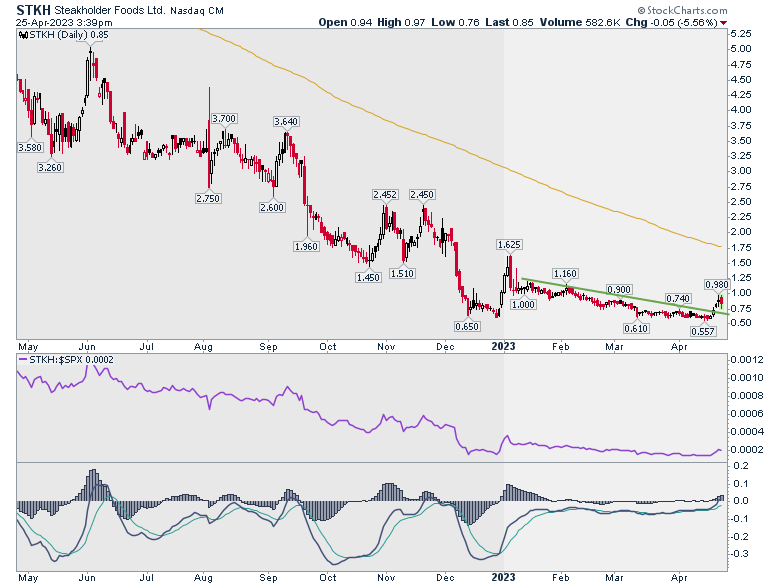Click the 0.557 low price label
The height and width of the screenshot is (586, 780).
tap(703, 331)
